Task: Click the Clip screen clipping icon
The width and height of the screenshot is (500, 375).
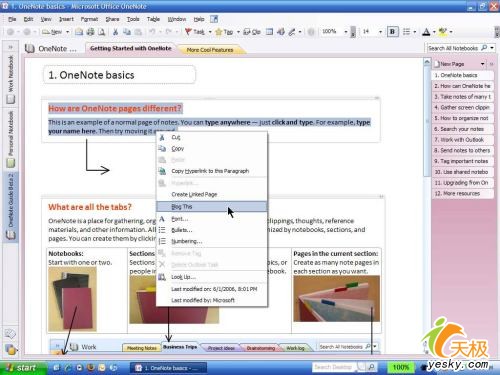Action: click(x=247, y=32)
